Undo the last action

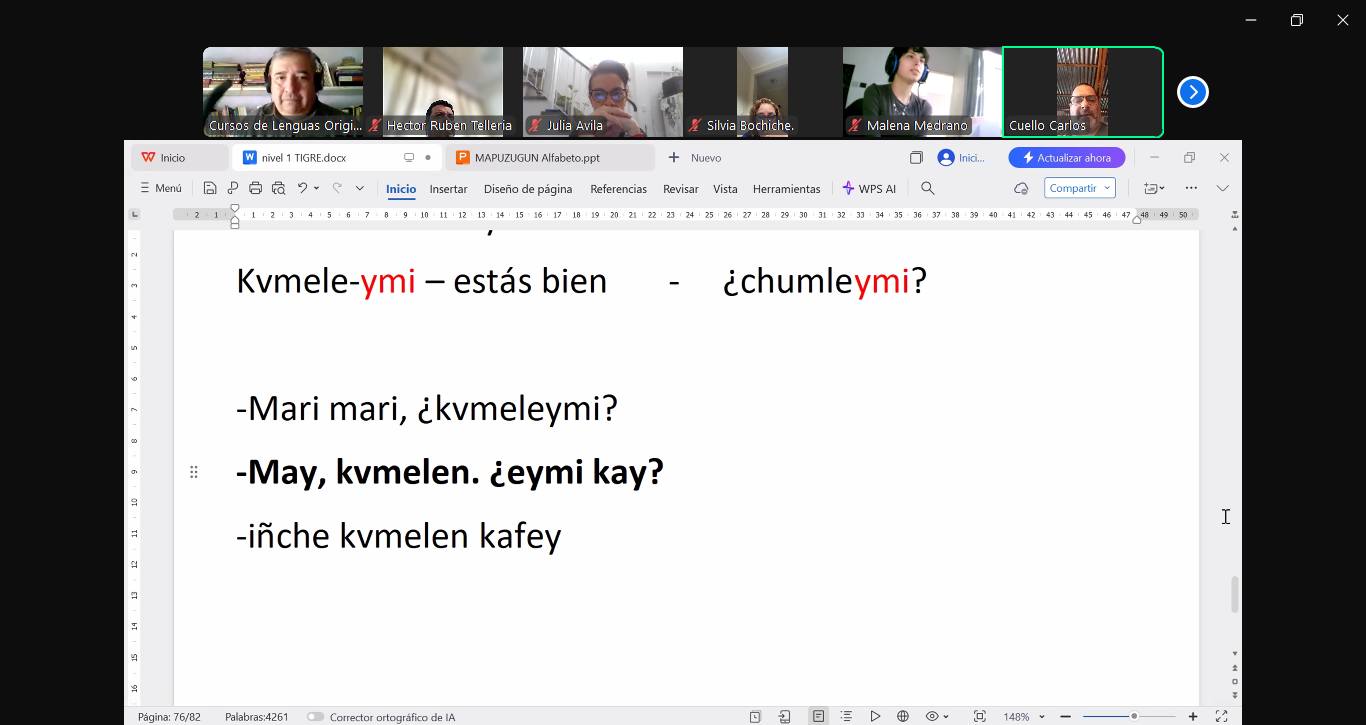click(x=302, y=188)
